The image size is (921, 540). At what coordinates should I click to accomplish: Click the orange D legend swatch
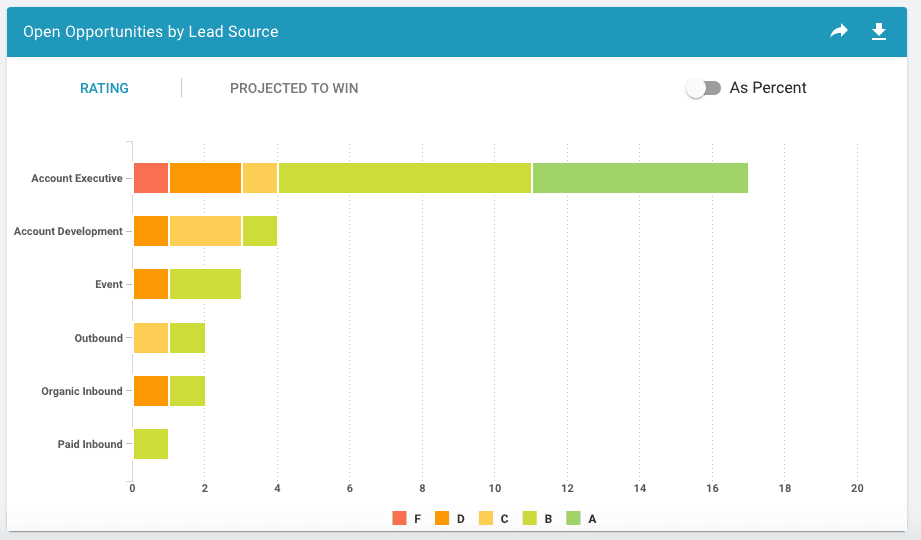tap(442, 518)
